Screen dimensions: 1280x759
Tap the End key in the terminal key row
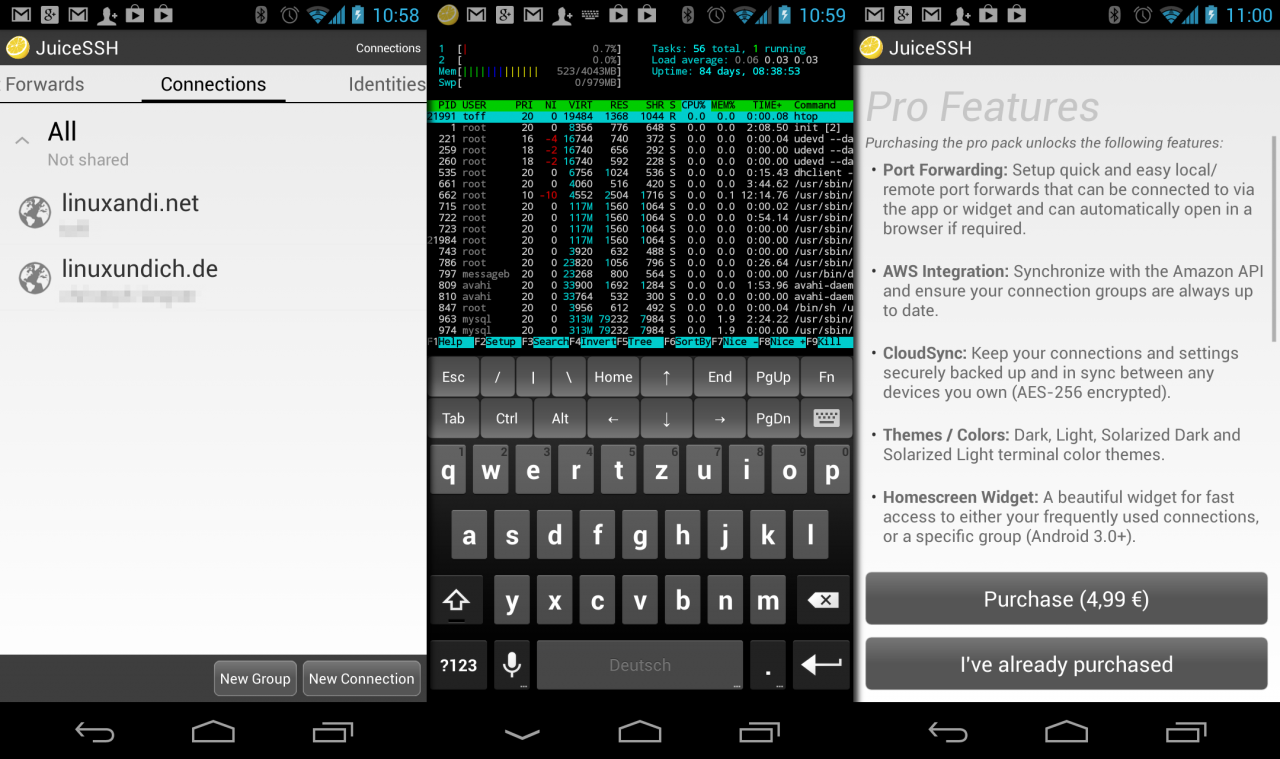tap(720, 377)
